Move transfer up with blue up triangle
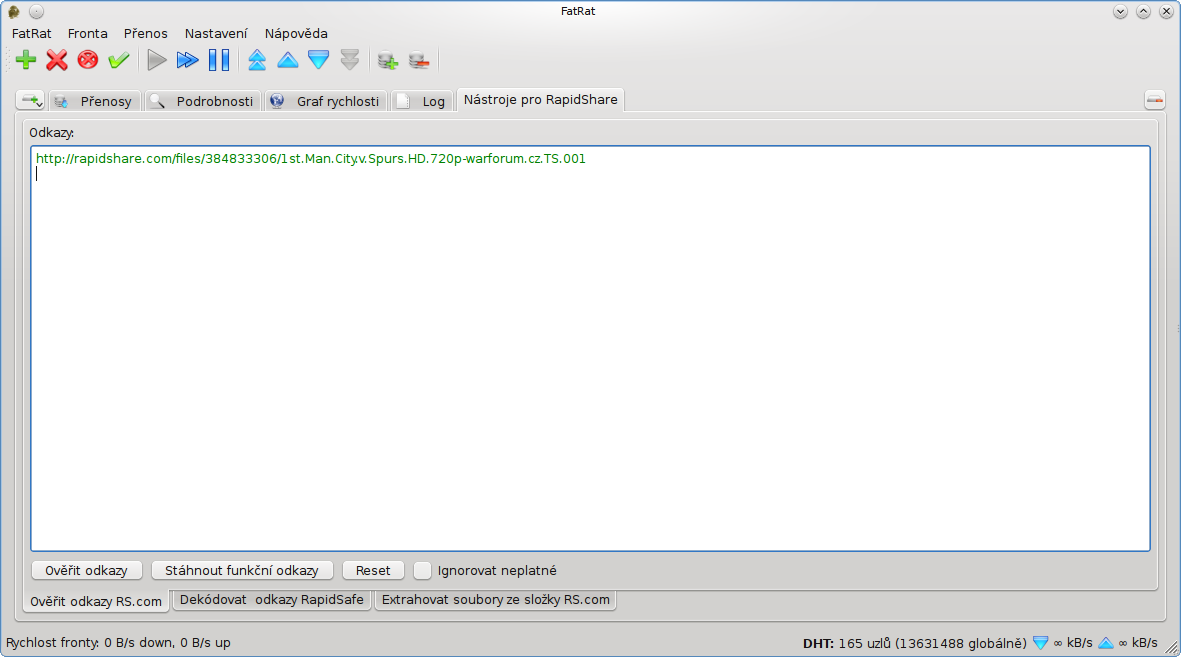 pos(288,60)
